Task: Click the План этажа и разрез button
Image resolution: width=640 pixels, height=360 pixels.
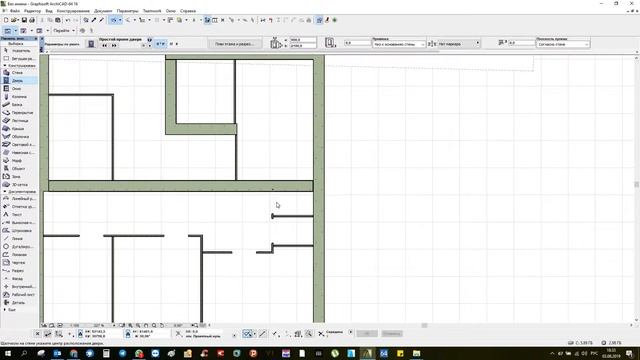Action: click(234, 44)
